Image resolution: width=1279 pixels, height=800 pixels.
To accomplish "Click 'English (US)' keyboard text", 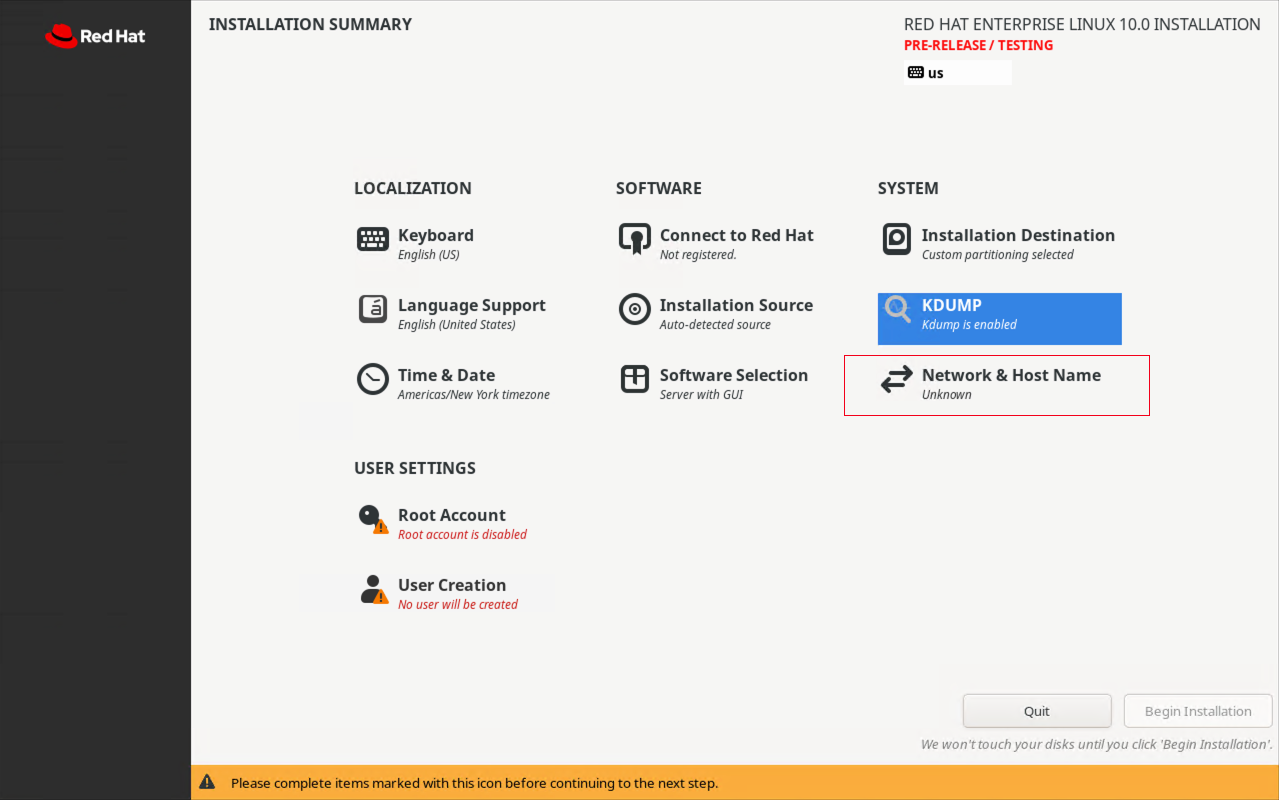I will (428, 255).
